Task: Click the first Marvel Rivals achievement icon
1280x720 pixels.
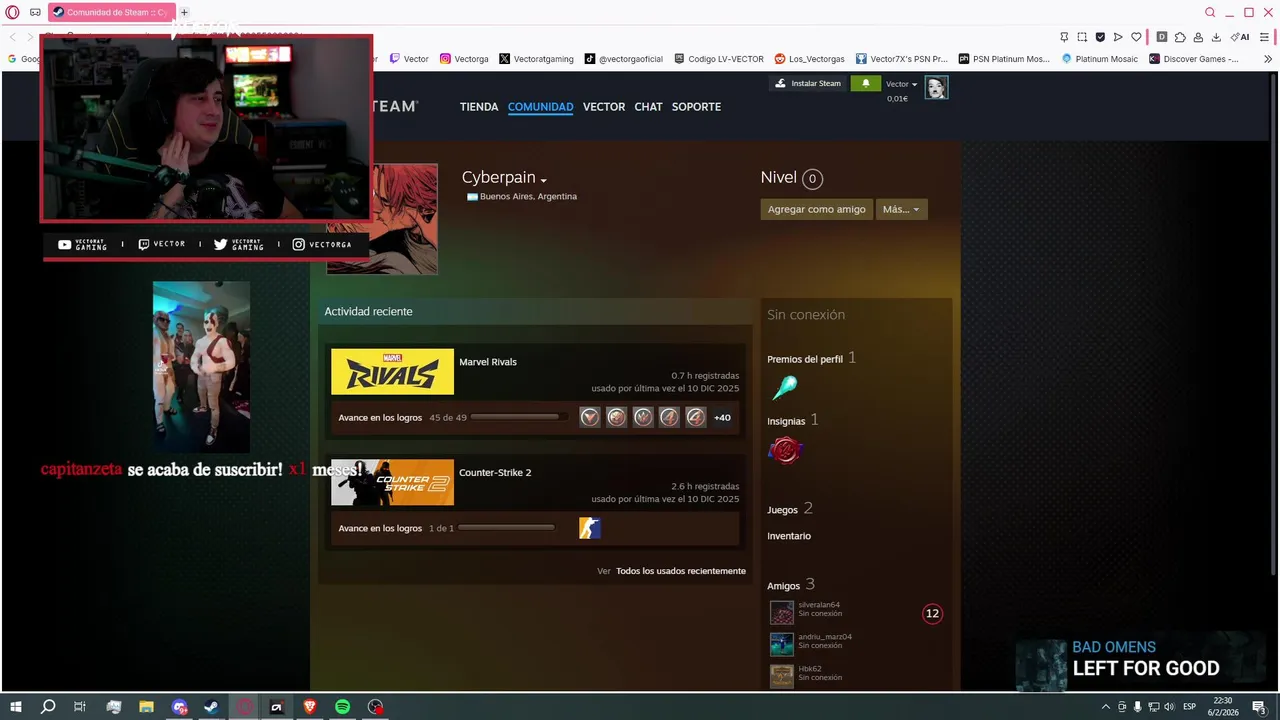Action: pyautogui.click(x=590, y=417)
